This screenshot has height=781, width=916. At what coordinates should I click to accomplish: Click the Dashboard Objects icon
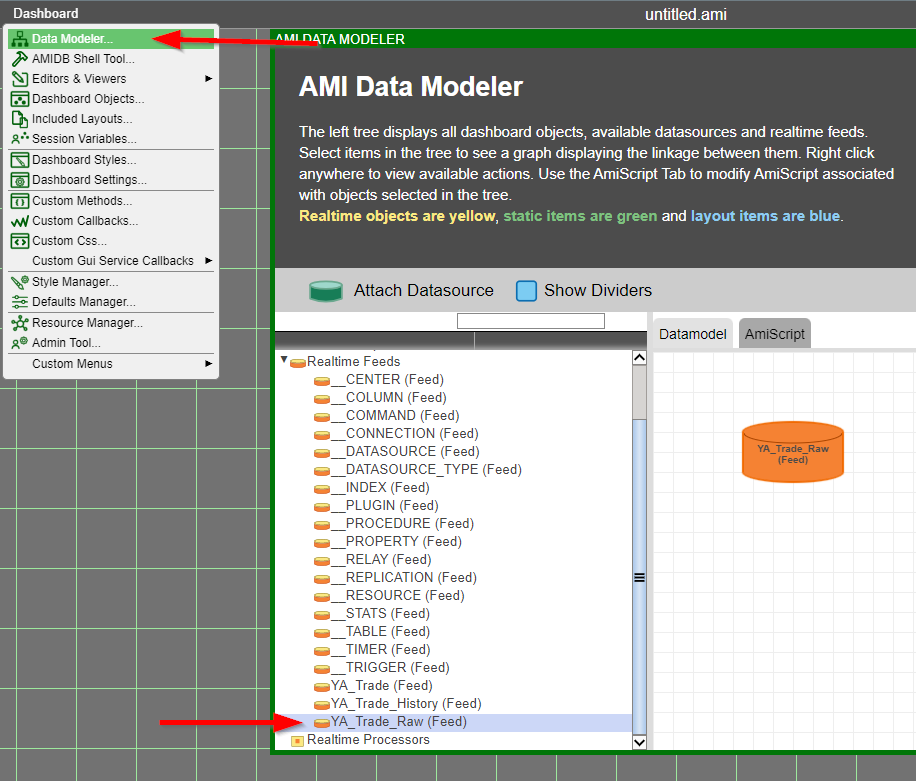coord(20,99)
